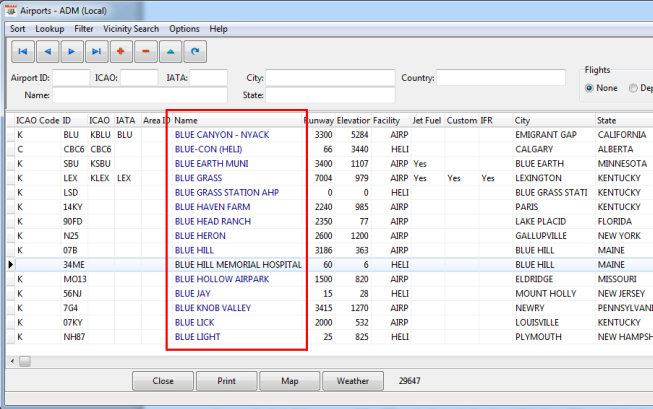653x409 pixels.
Task: Focus the State input field
Action: point(330,95)
